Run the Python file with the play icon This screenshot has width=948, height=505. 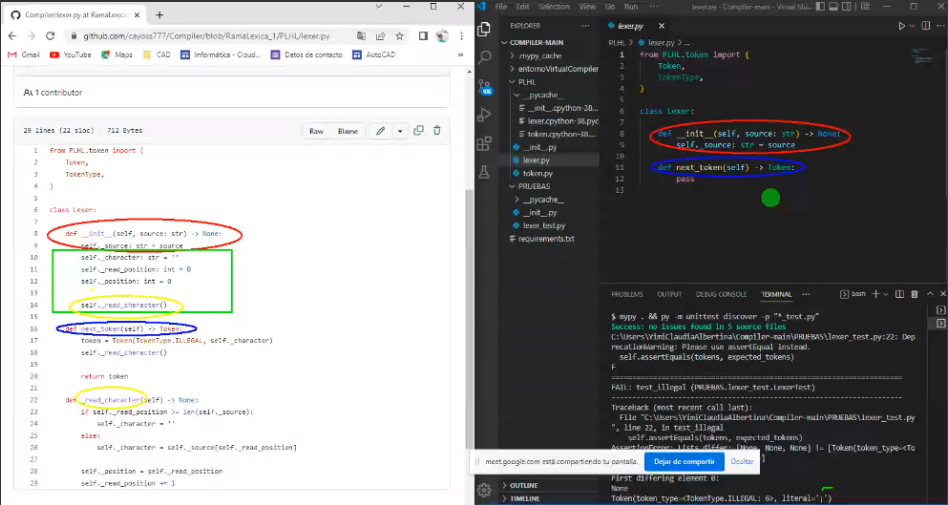[901, 26]
